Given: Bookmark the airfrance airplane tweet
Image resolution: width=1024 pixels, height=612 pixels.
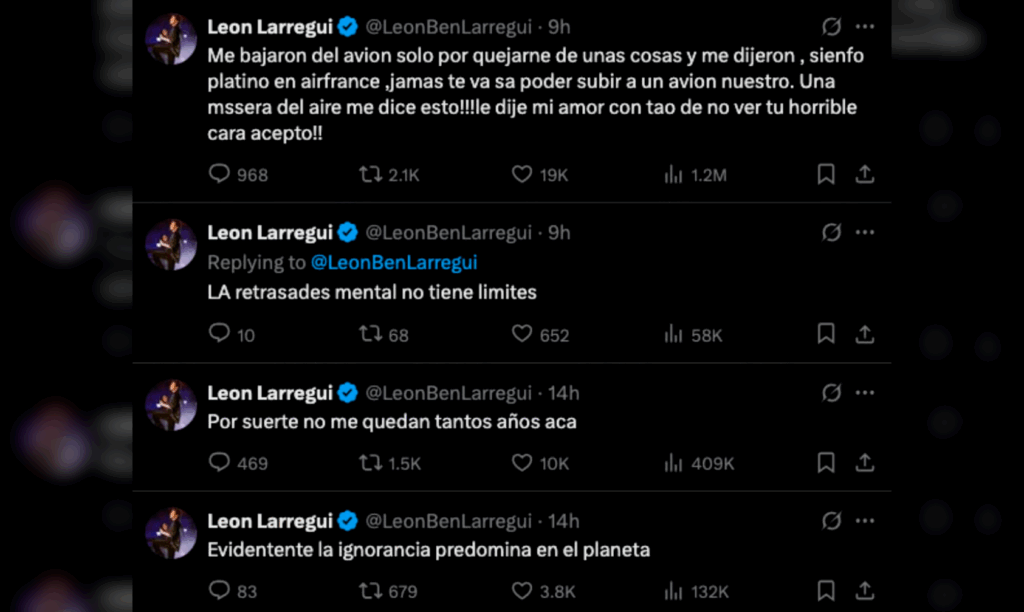Looking at the screenshot, I should point(826,175).
